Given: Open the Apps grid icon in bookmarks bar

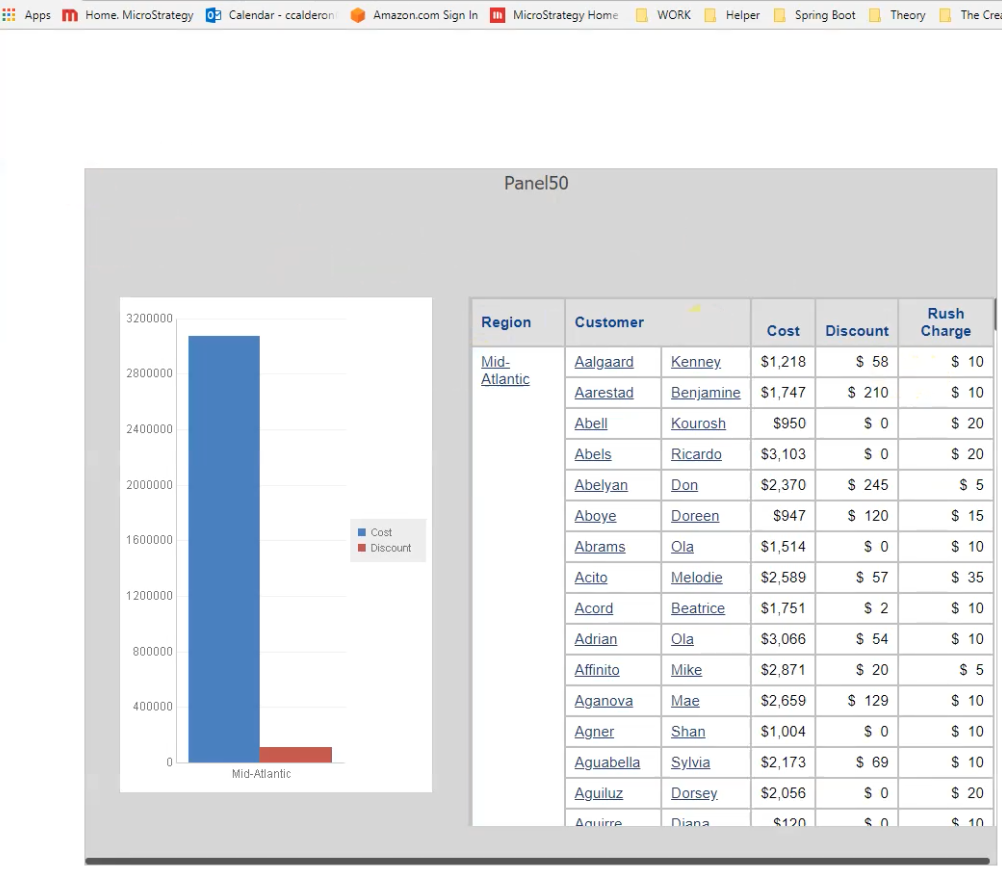Looking at the screenshot, I should tap(10, 15).
